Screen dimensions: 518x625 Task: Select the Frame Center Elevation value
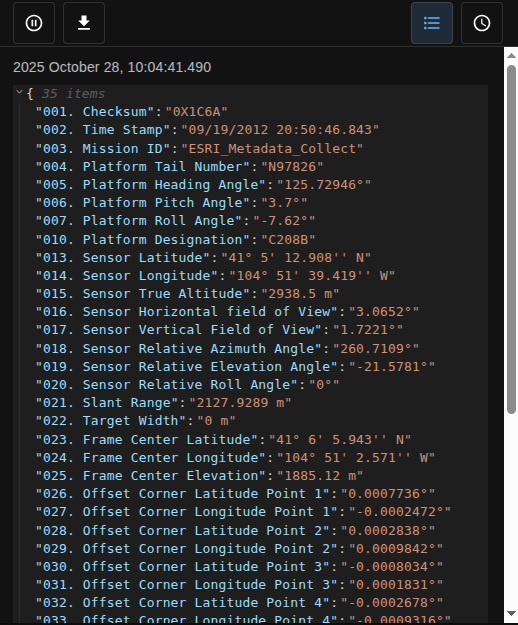320,476
